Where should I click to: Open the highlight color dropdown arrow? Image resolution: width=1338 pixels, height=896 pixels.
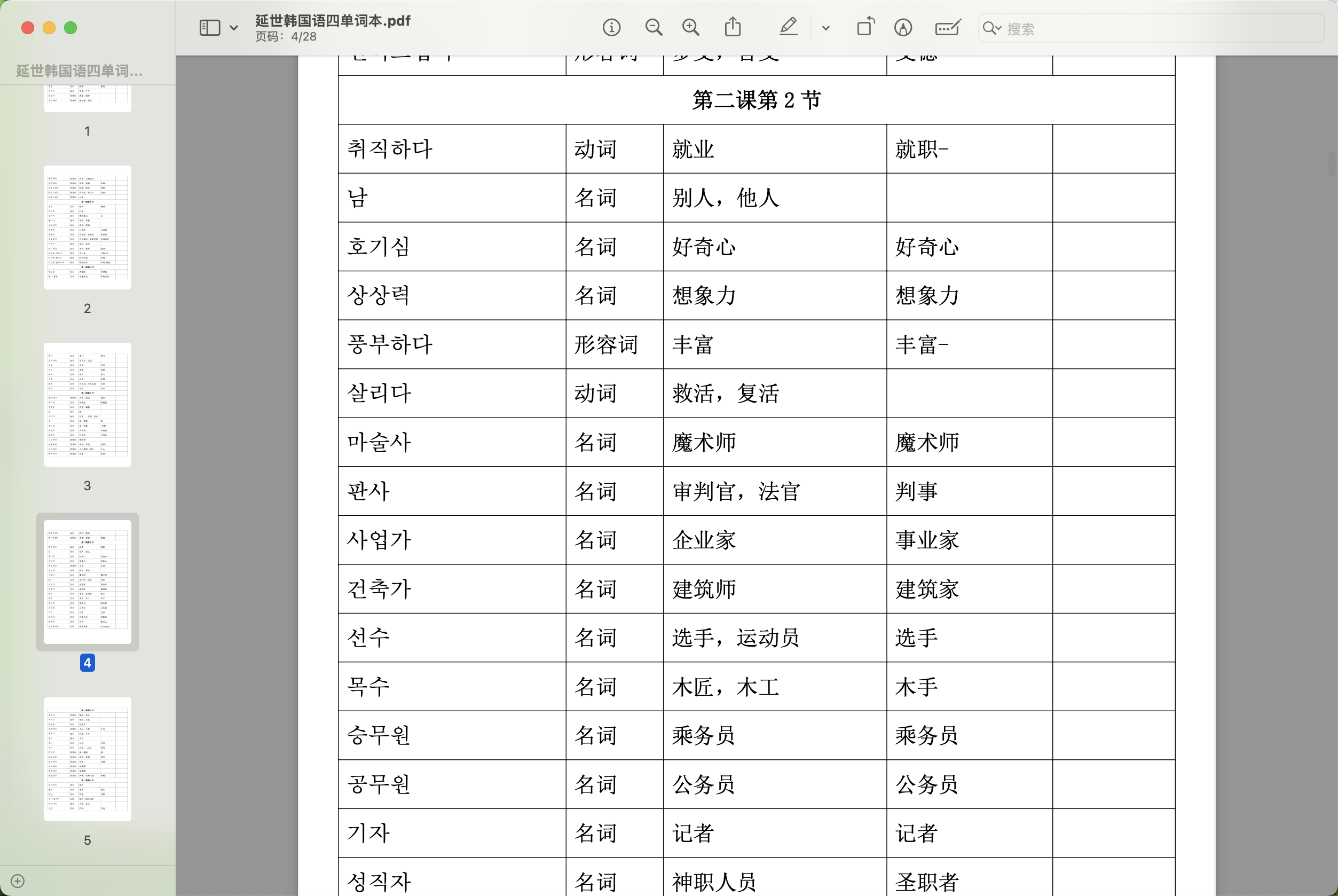tap(825, 28)
